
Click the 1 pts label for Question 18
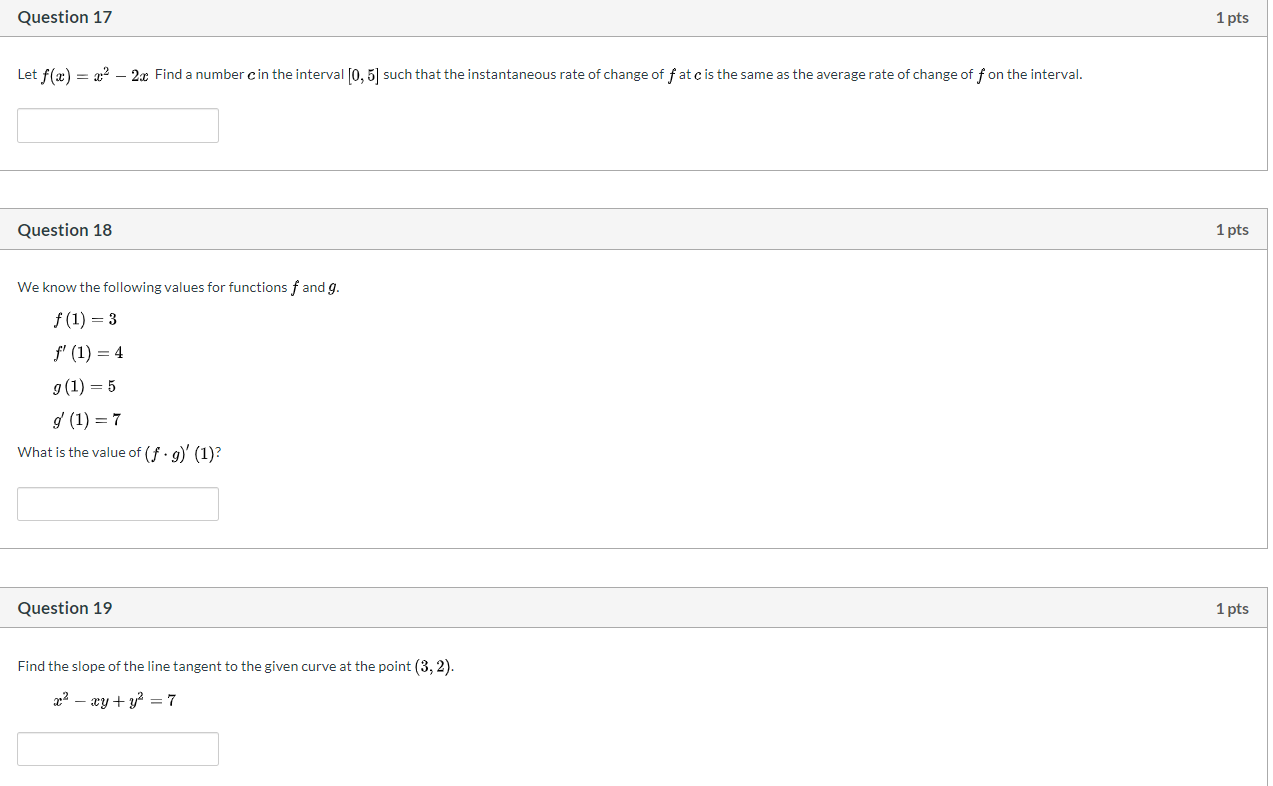pos(1232,230)
